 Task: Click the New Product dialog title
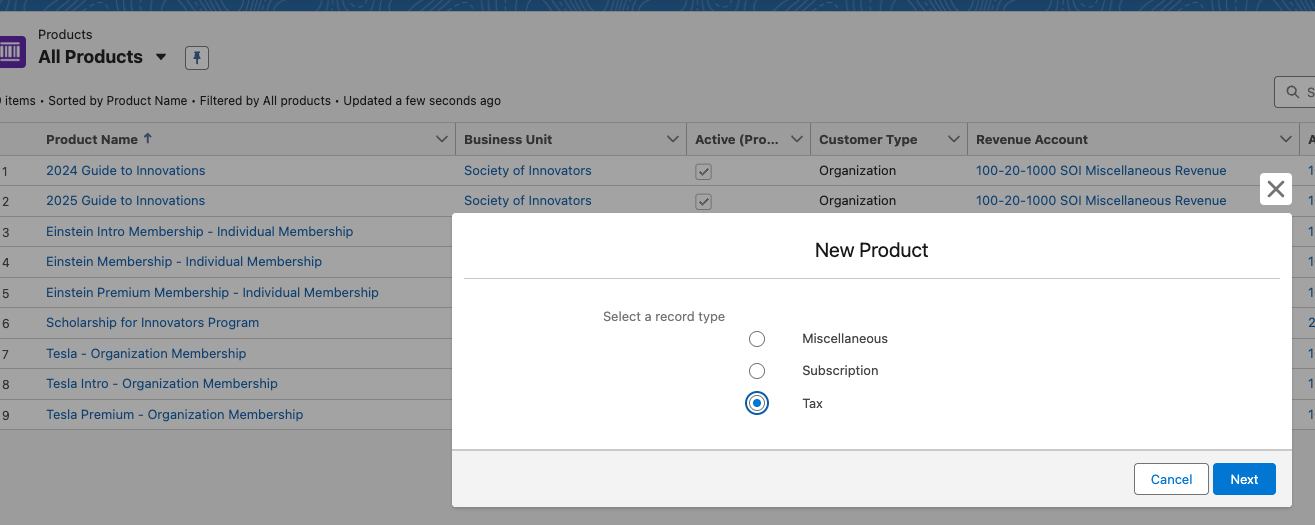872,250
